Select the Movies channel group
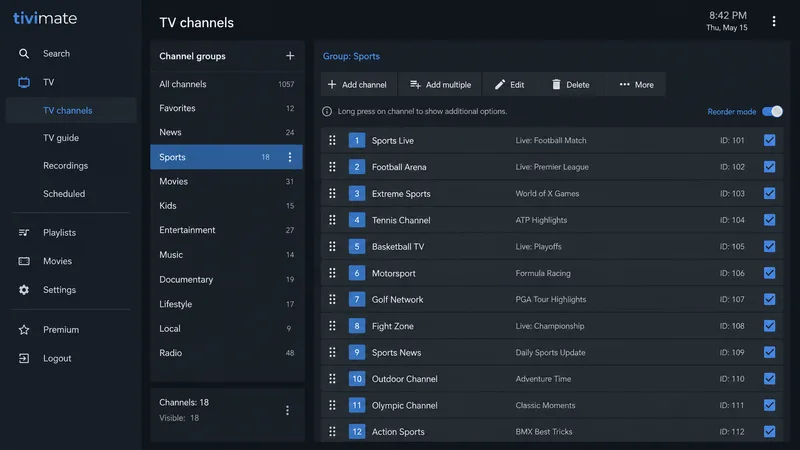The height and width of the screenshot is (450, 800). (227, 182)
